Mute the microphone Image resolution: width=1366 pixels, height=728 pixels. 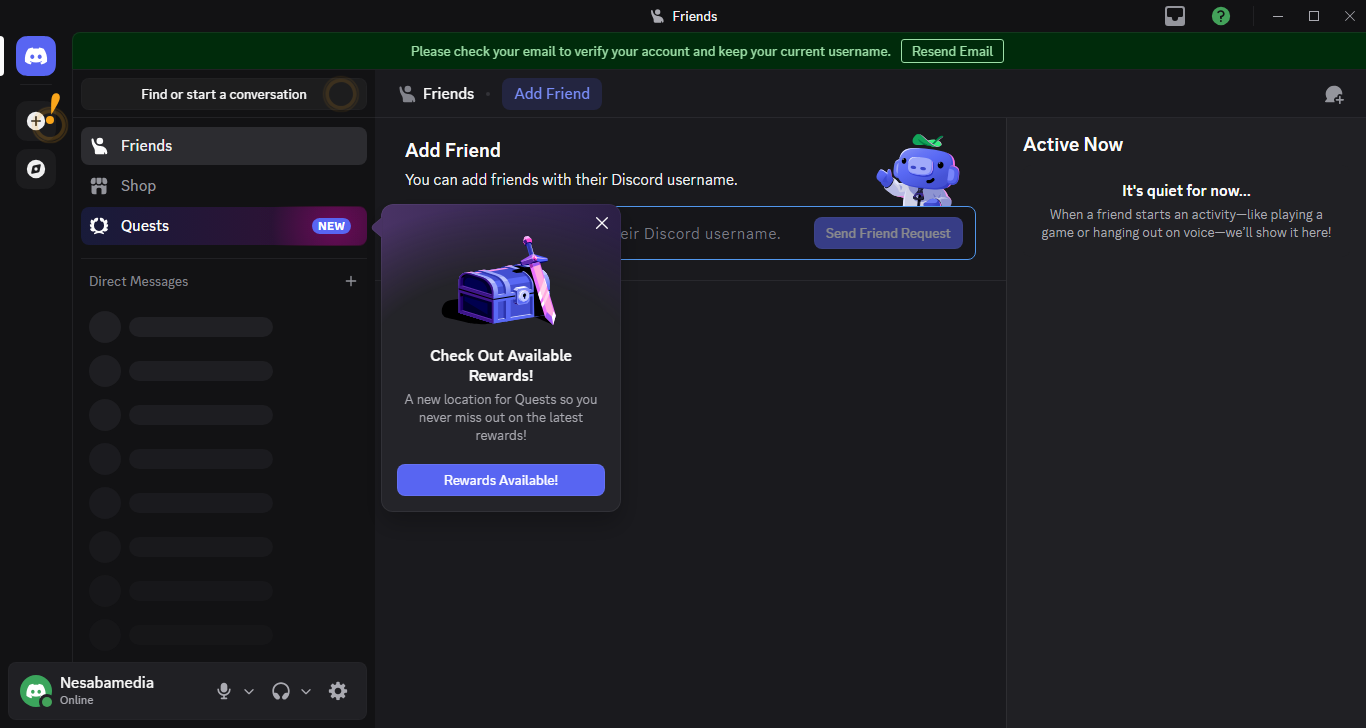coord(224,691)
